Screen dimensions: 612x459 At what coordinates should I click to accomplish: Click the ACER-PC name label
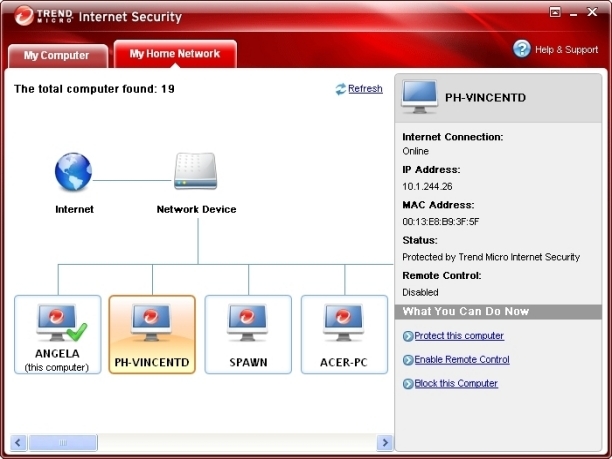pyautogui.click(x=343, y=363)
